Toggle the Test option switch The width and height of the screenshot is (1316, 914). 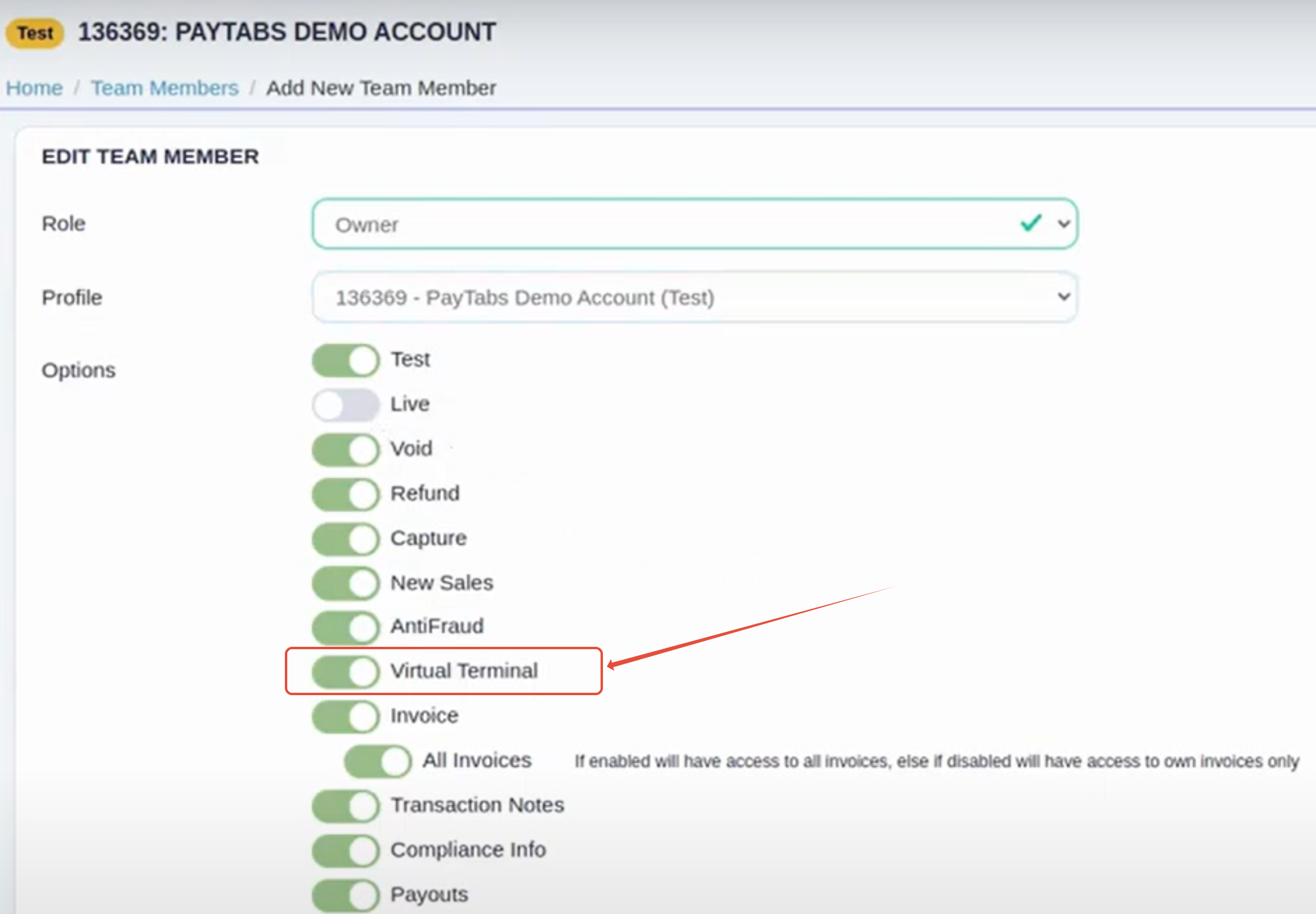(345, 360)
